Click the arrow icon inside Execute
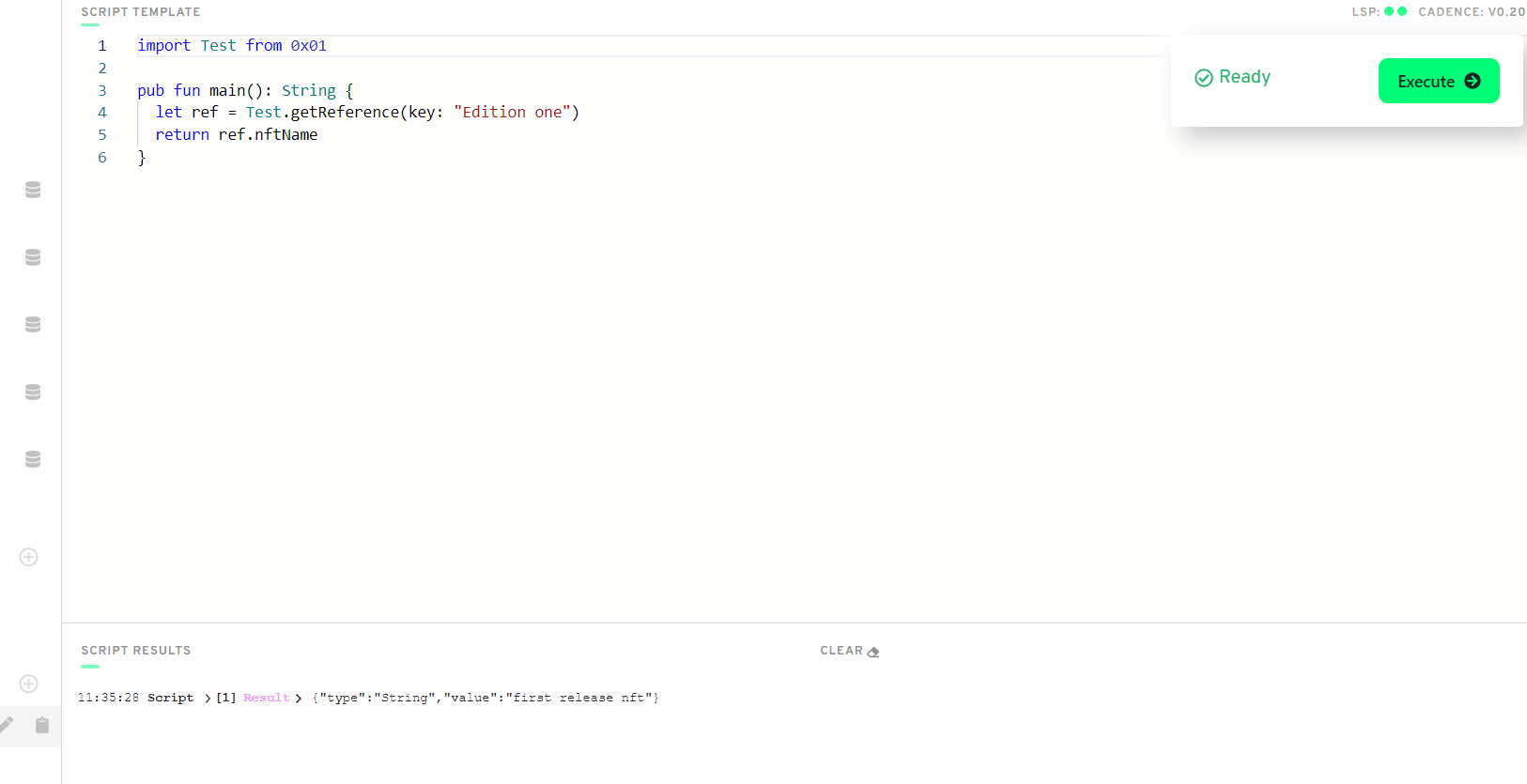The image size is (1527, 784). 1473,82
